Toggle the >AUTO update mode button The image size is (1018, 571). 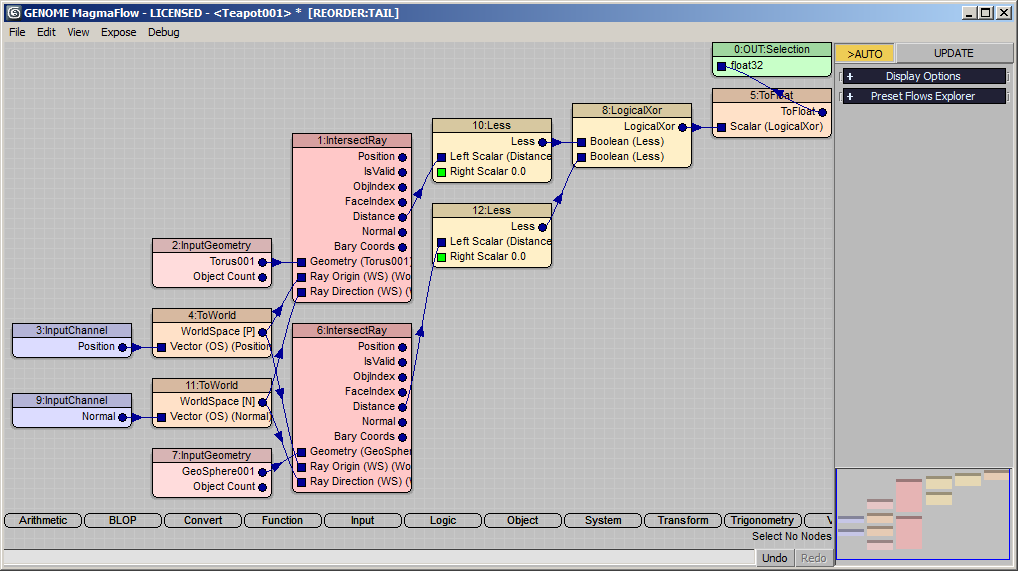[864, 54]
